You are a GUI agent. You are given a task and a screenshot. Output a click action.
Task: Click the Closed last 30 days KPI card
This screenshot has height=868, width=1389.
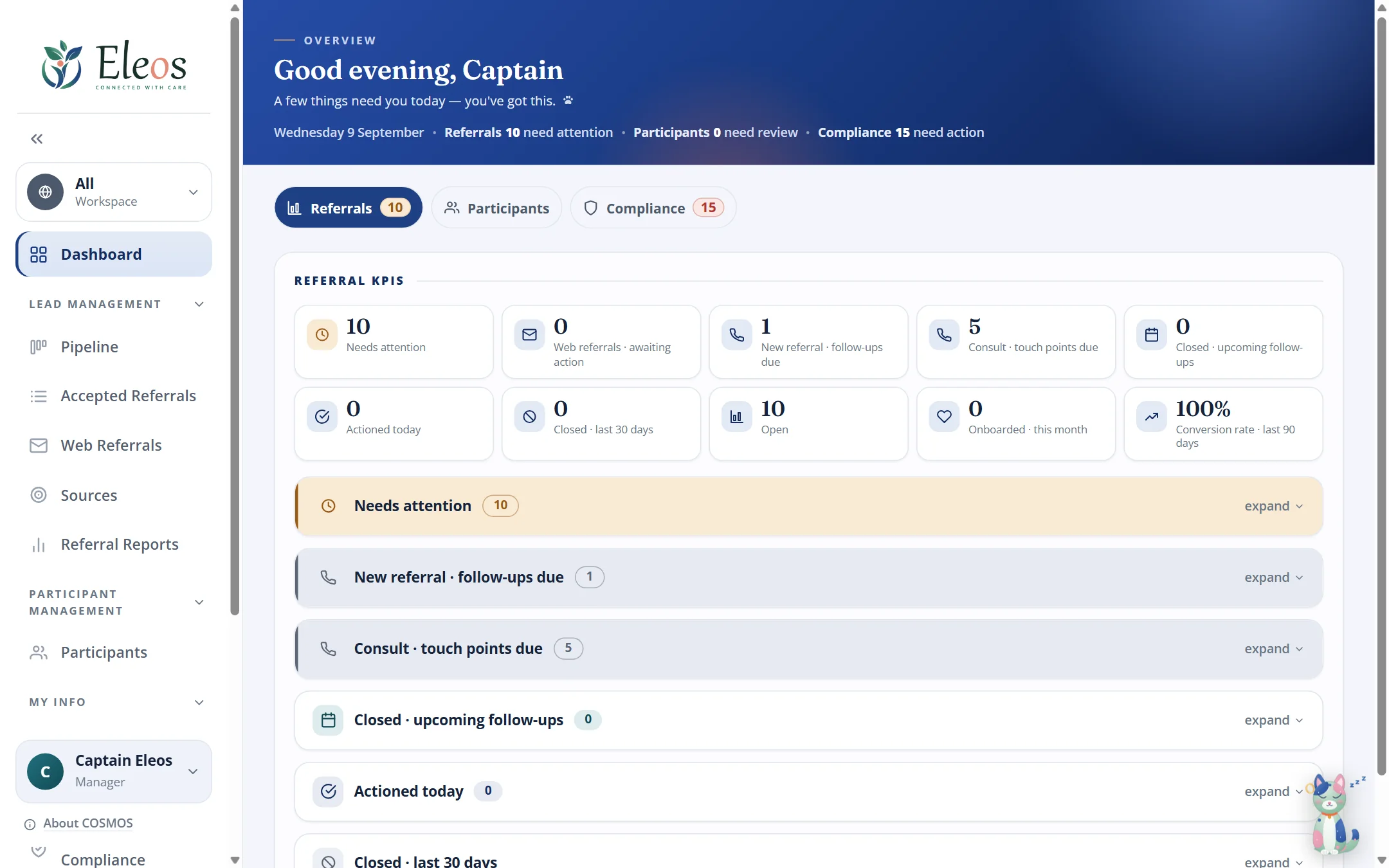(x=601, y=424)
